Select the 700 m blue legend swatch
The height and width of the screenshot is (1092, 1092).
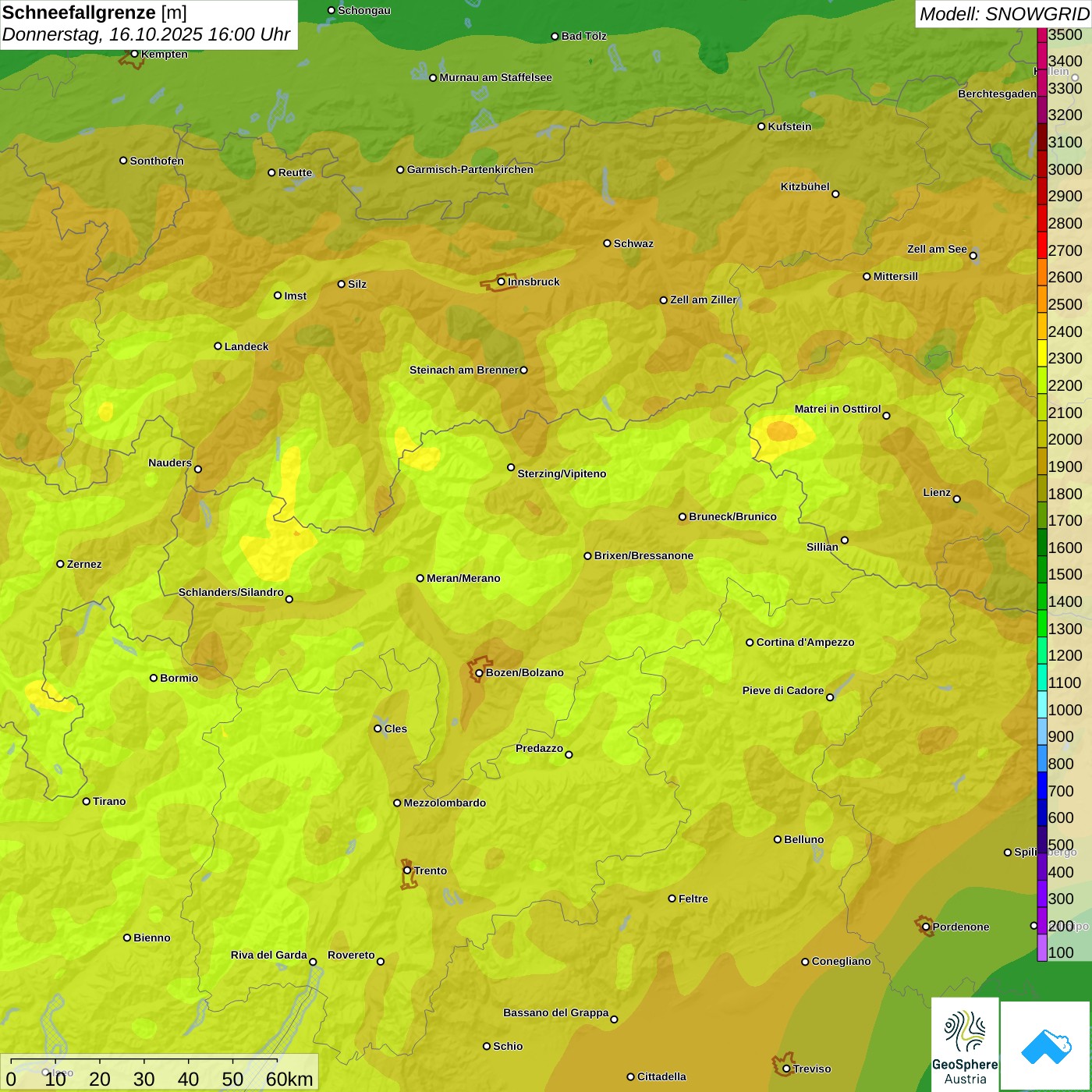[x=1042, y=785]
